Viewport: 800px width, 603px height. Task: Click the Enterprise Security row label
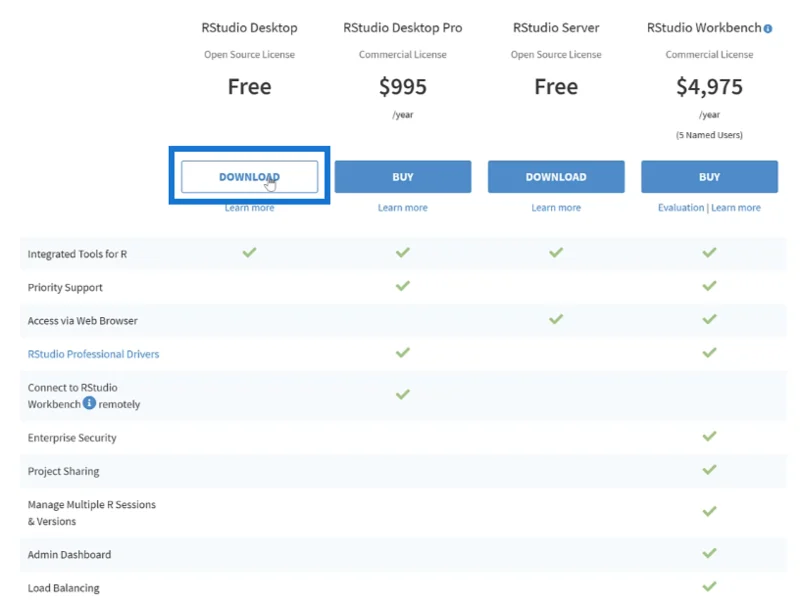point(72,438)
